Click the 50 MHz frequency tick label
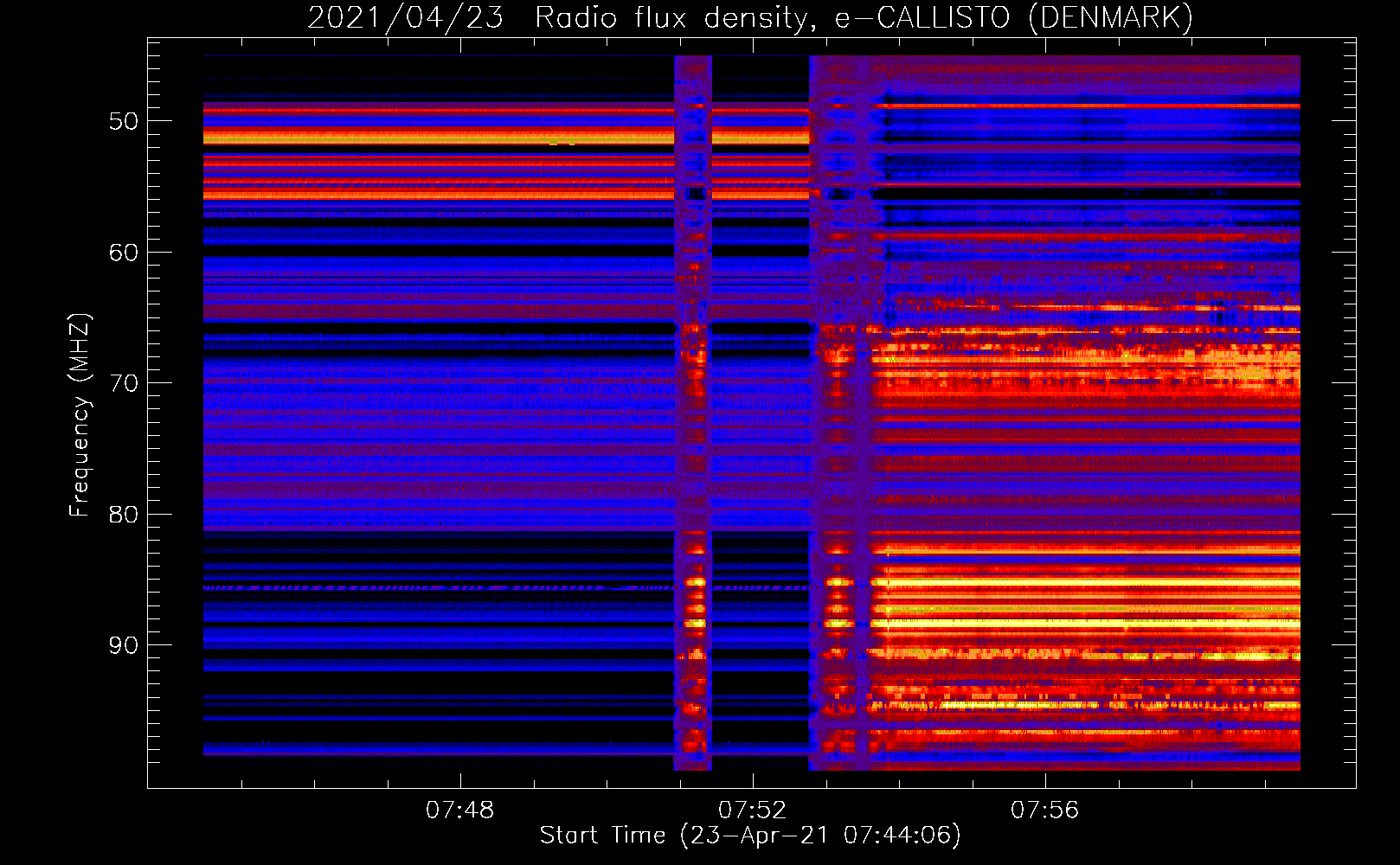The width and height of the screenshot is (1400, 865). click(124, 121)
